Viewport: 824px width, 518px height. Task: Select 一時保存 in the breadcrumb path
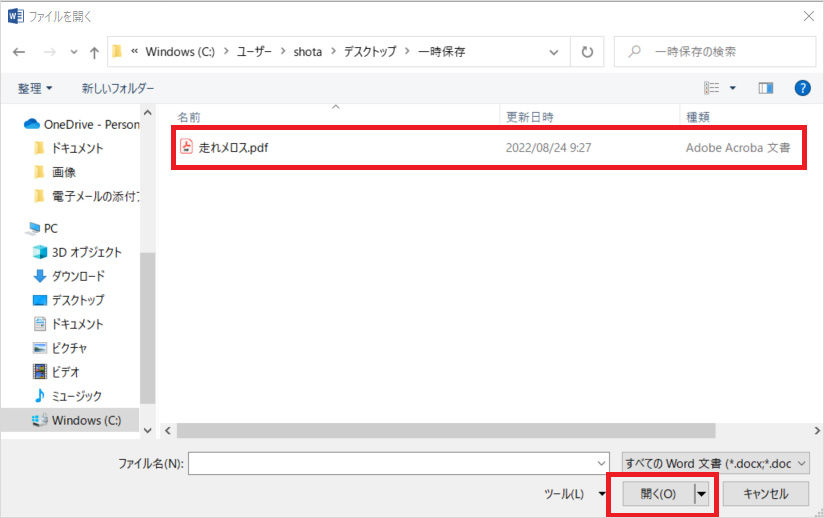point(441,51)
